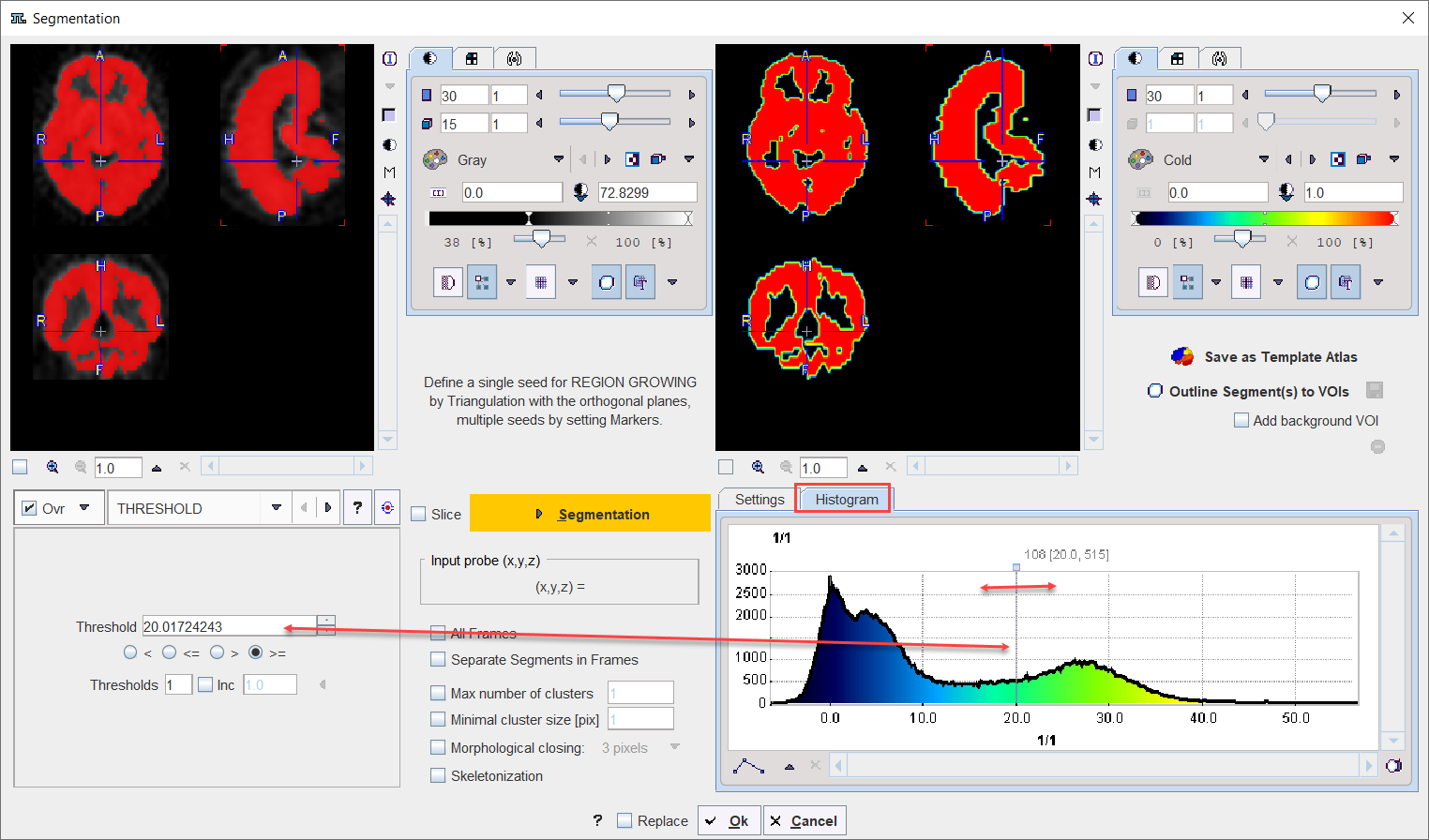1429x840 pixels.
Task: Click the slice slider in left panel
Action: [x=615, y=94]
